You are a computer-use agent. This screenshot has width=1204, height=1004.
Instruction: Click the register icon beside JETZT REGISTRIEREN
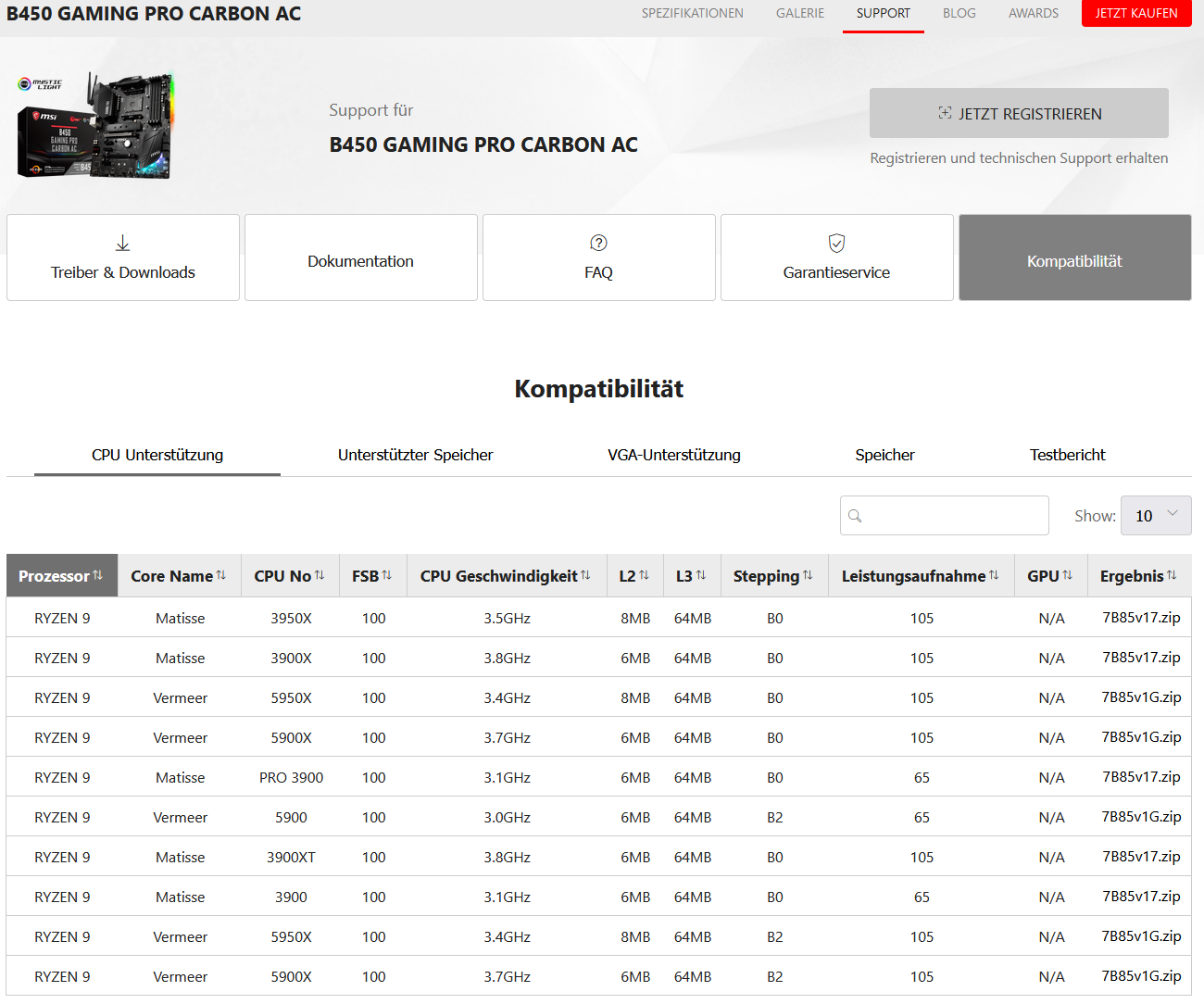(945, 113)
